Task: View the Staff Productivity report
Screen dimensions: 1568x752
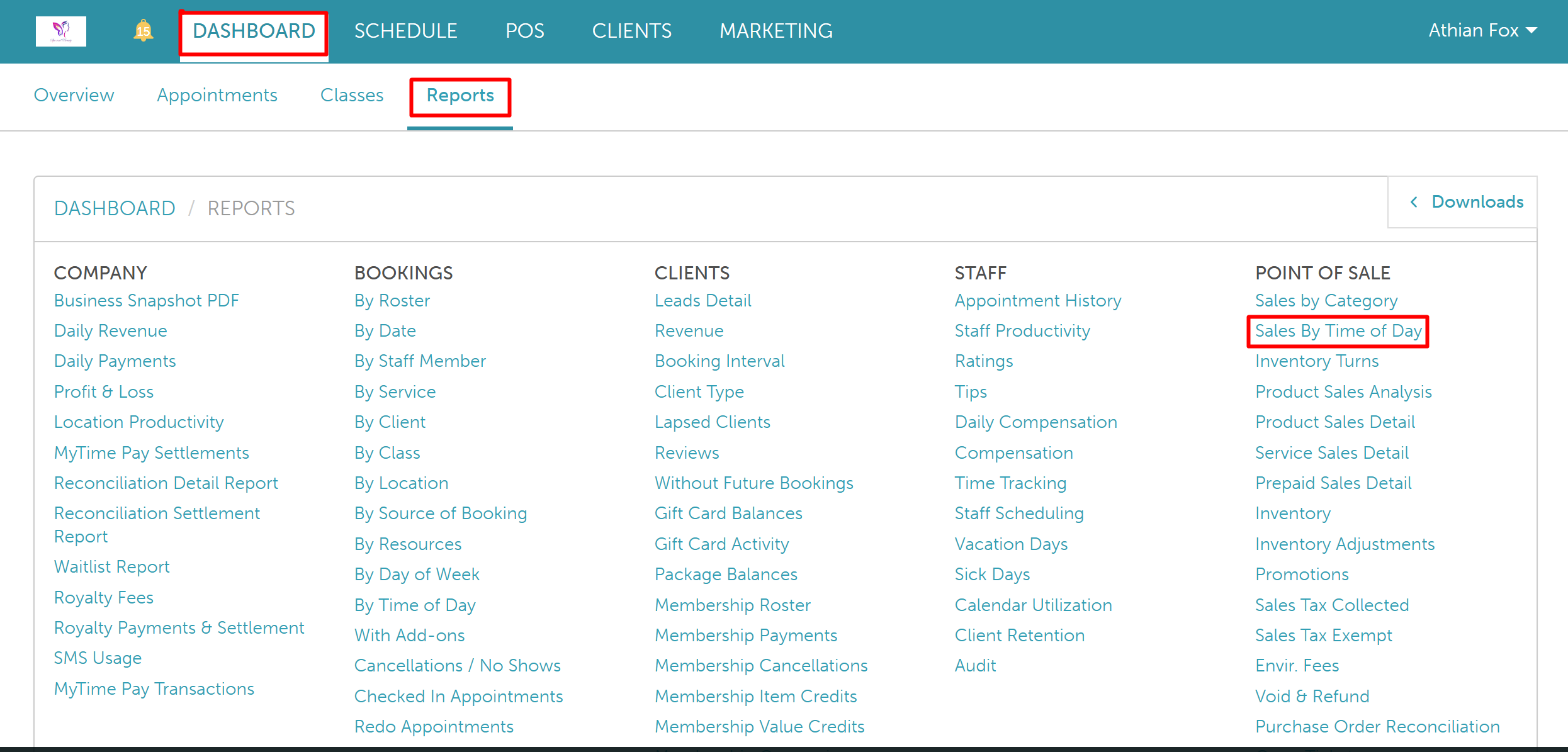Action: [1022, 331]
